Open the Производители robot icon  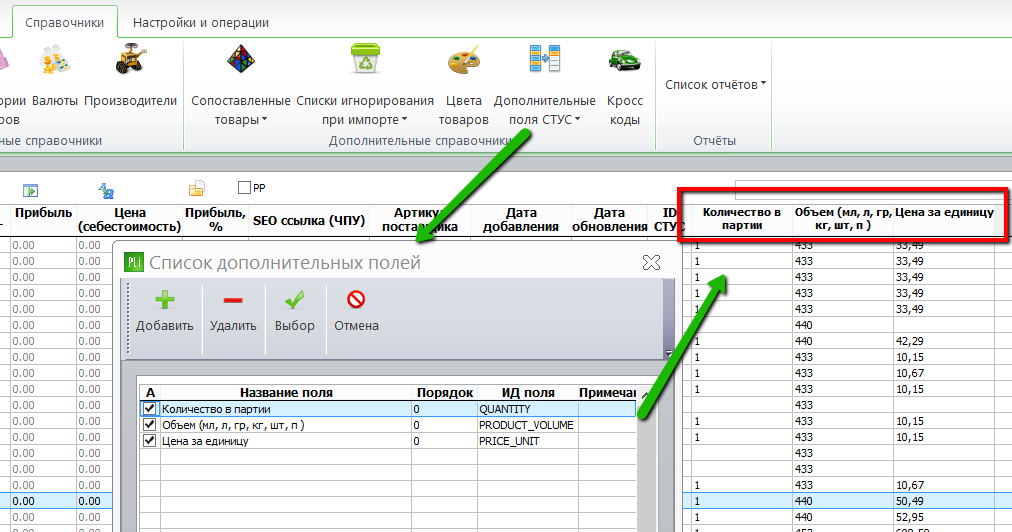click(131, 59)
